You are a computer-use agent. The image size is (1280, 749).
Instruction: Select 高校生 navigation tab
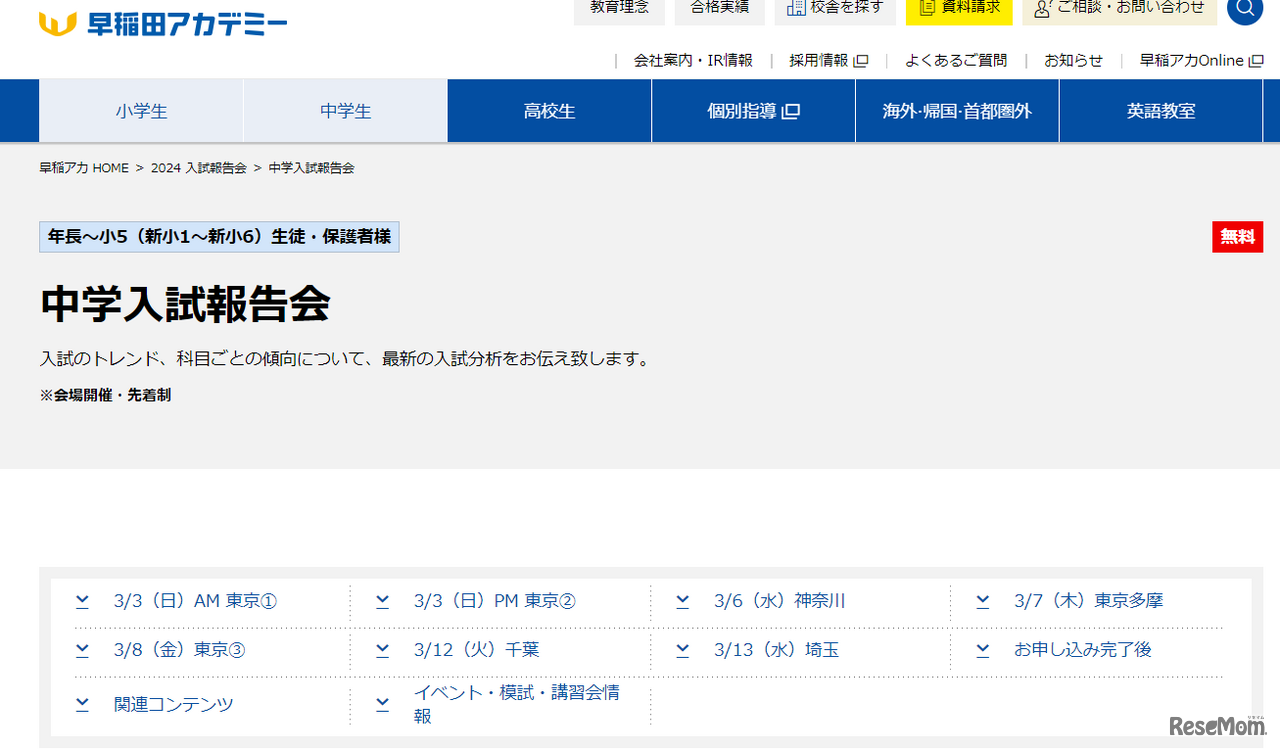click(549, 111)
